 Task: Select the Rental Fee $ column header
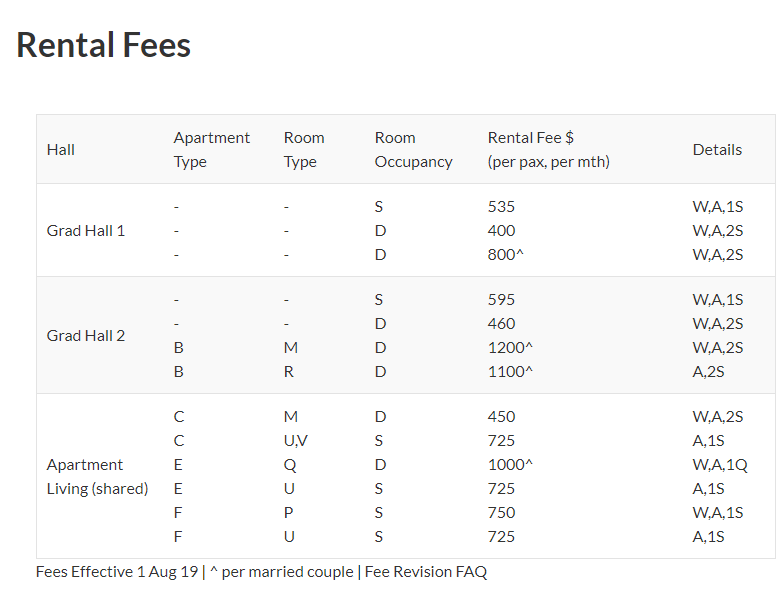pos(548,150)
